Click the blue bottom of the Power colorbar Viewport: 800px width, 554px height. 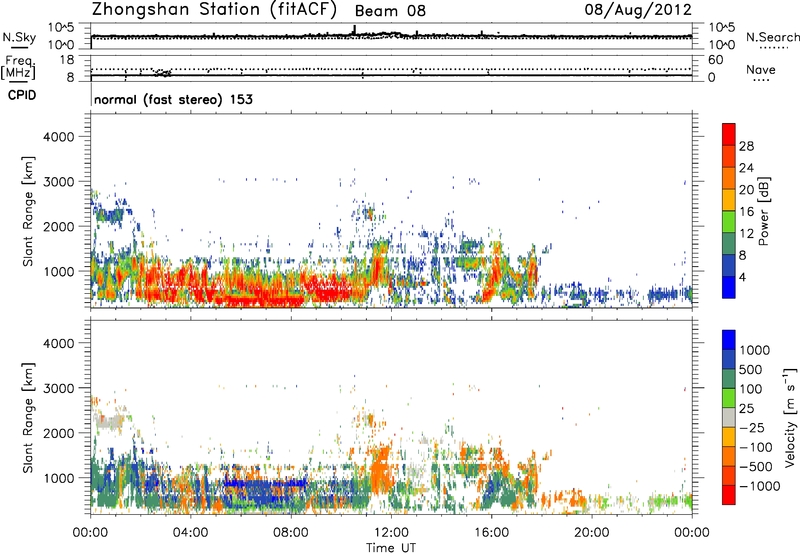click(729, 287)
